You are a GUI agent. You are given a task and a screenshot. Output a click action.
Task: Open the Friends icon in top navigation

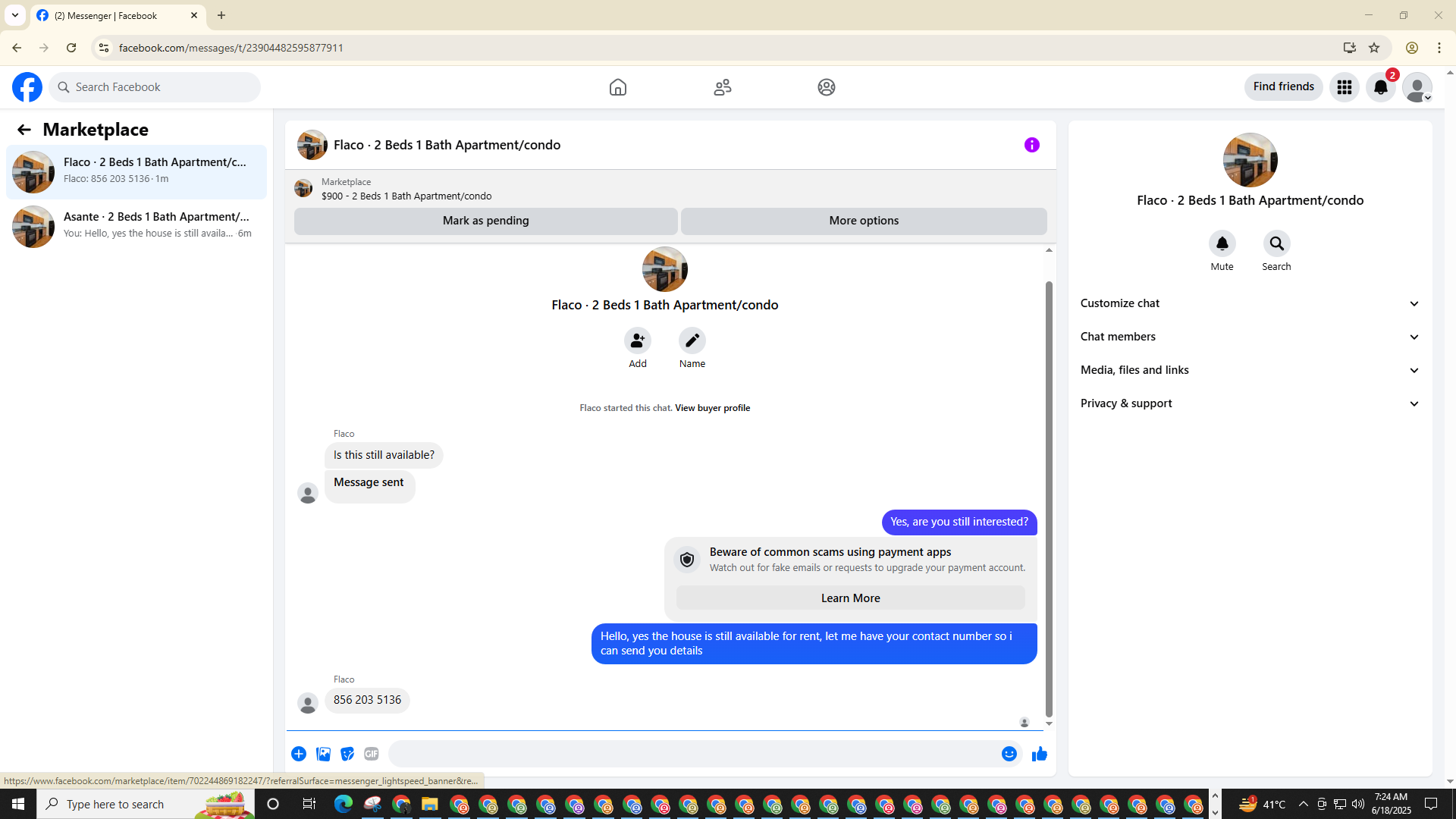pyautogui.click(x=723, y=87)
